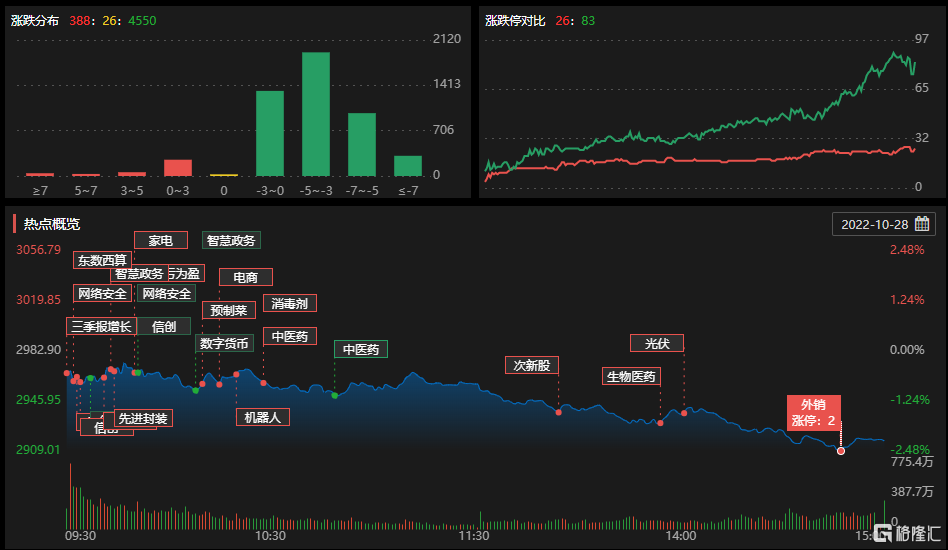This screenshot has width=948, height=550.
Task: Click the 3019.85 index value
Action: pyautogui.click(x=39, y=300)
